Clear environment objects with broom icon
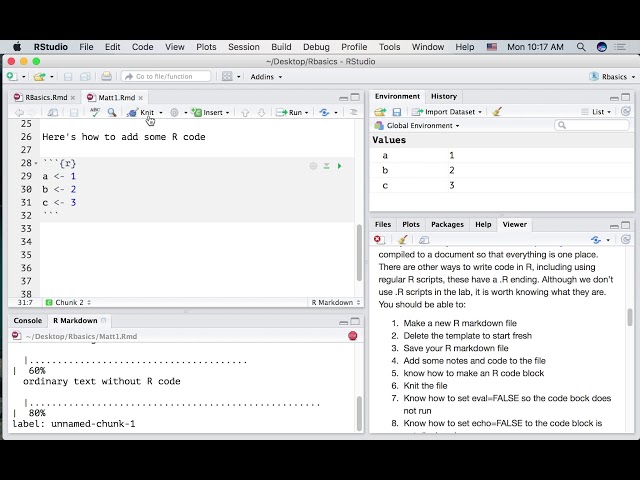Image resolution: width=640 pixels, height=480 pixels. coord(497,112)
